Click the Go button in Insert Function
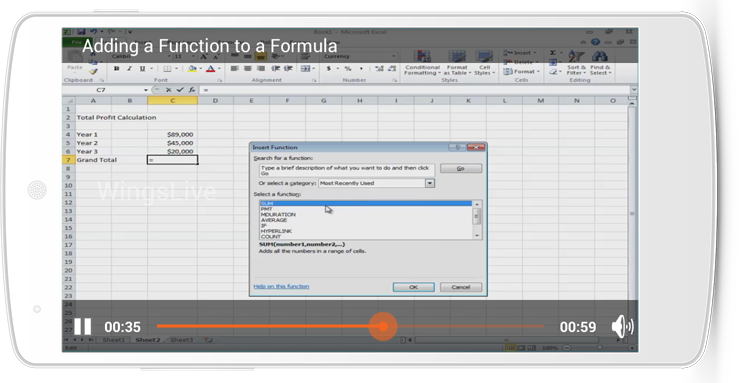Screen dimensions: 739x383 click(x=460, y=168)
